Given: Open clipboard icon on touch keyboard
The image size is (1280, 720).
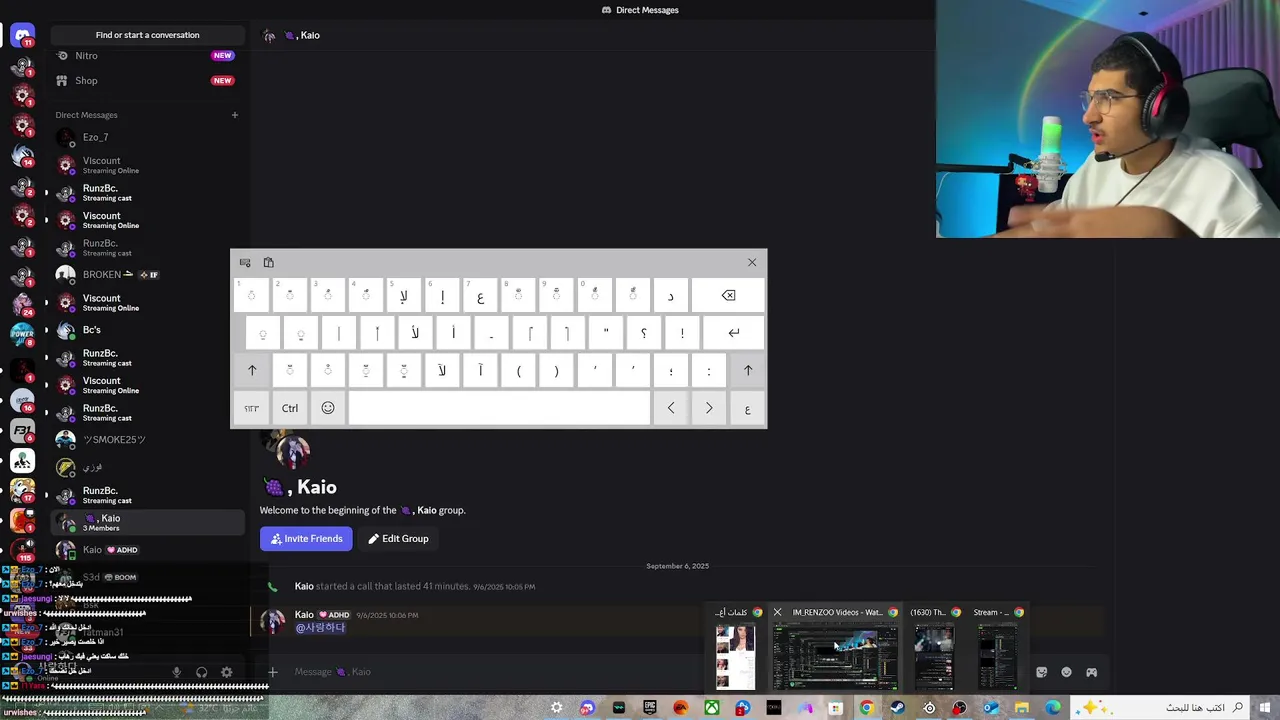Looking at the screenshot, I should (269, 263).
